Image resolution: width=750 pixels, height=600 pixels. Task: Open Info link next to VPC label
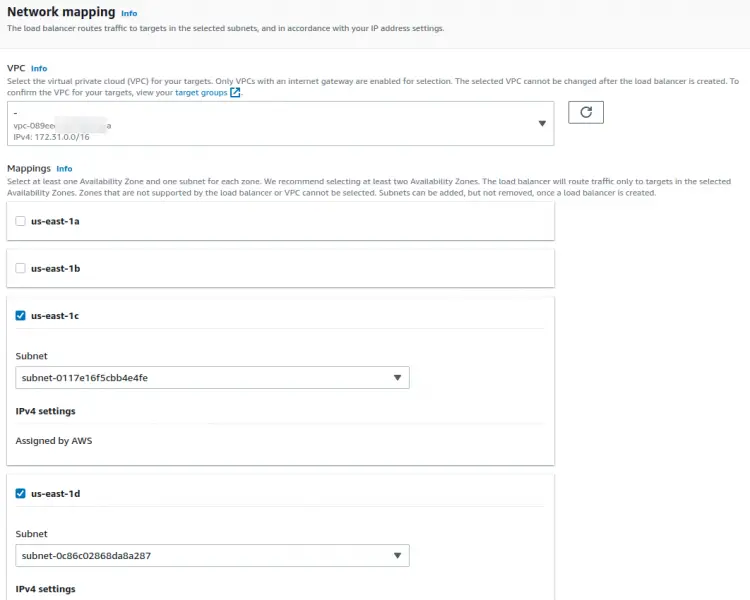39,68
